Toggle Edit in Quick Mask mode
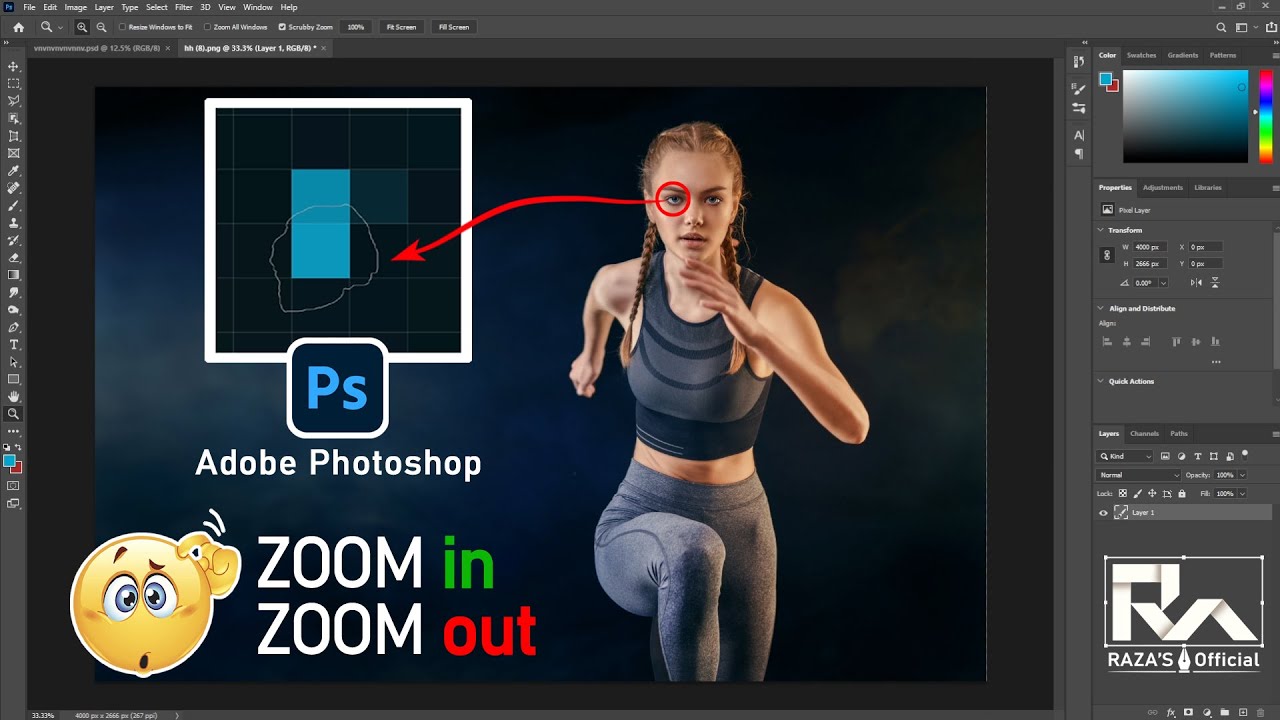 [14, 485]
